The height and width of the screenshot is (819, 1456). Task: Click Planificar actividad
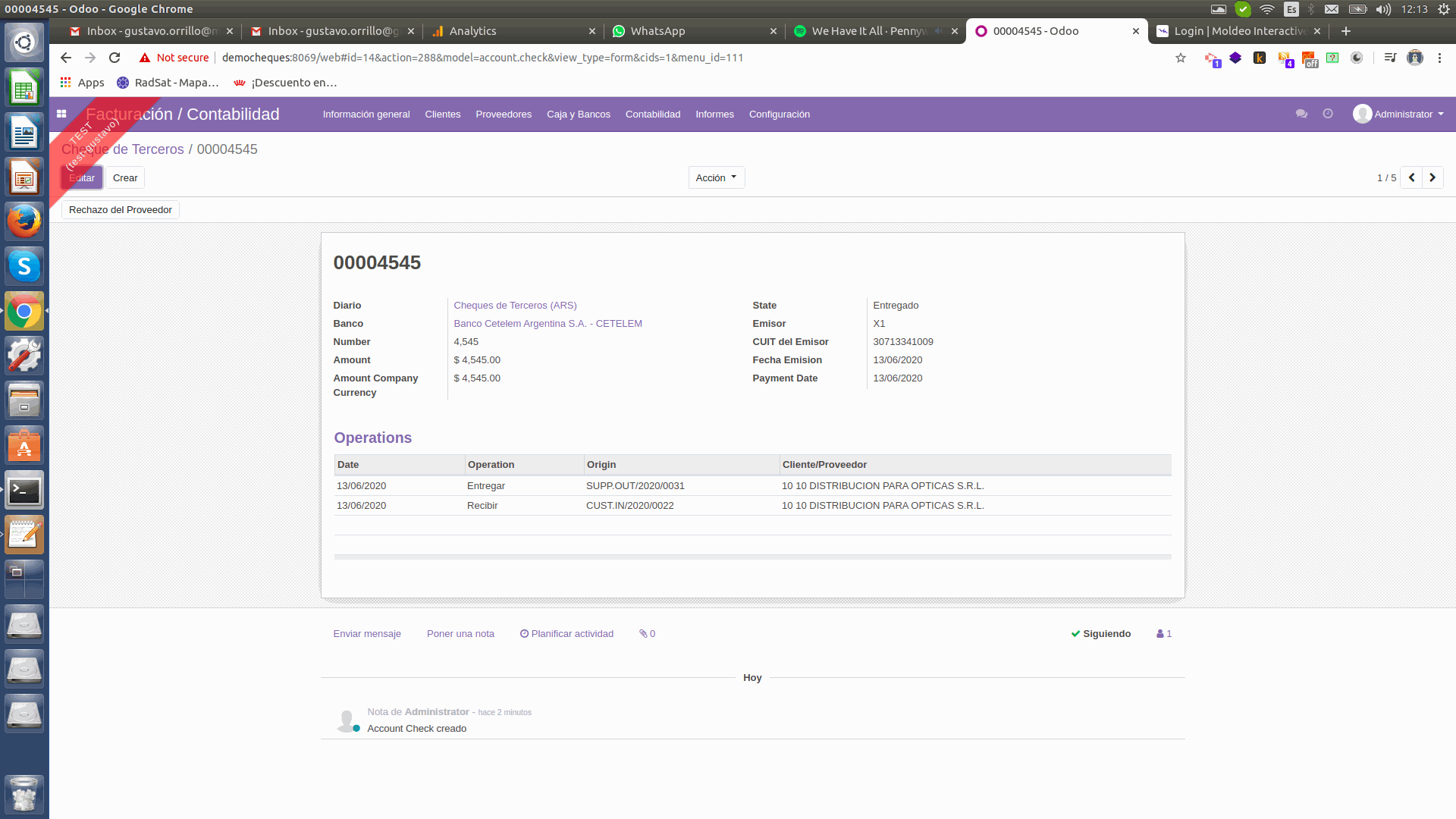pyautogui.click(x=566, y=634)
